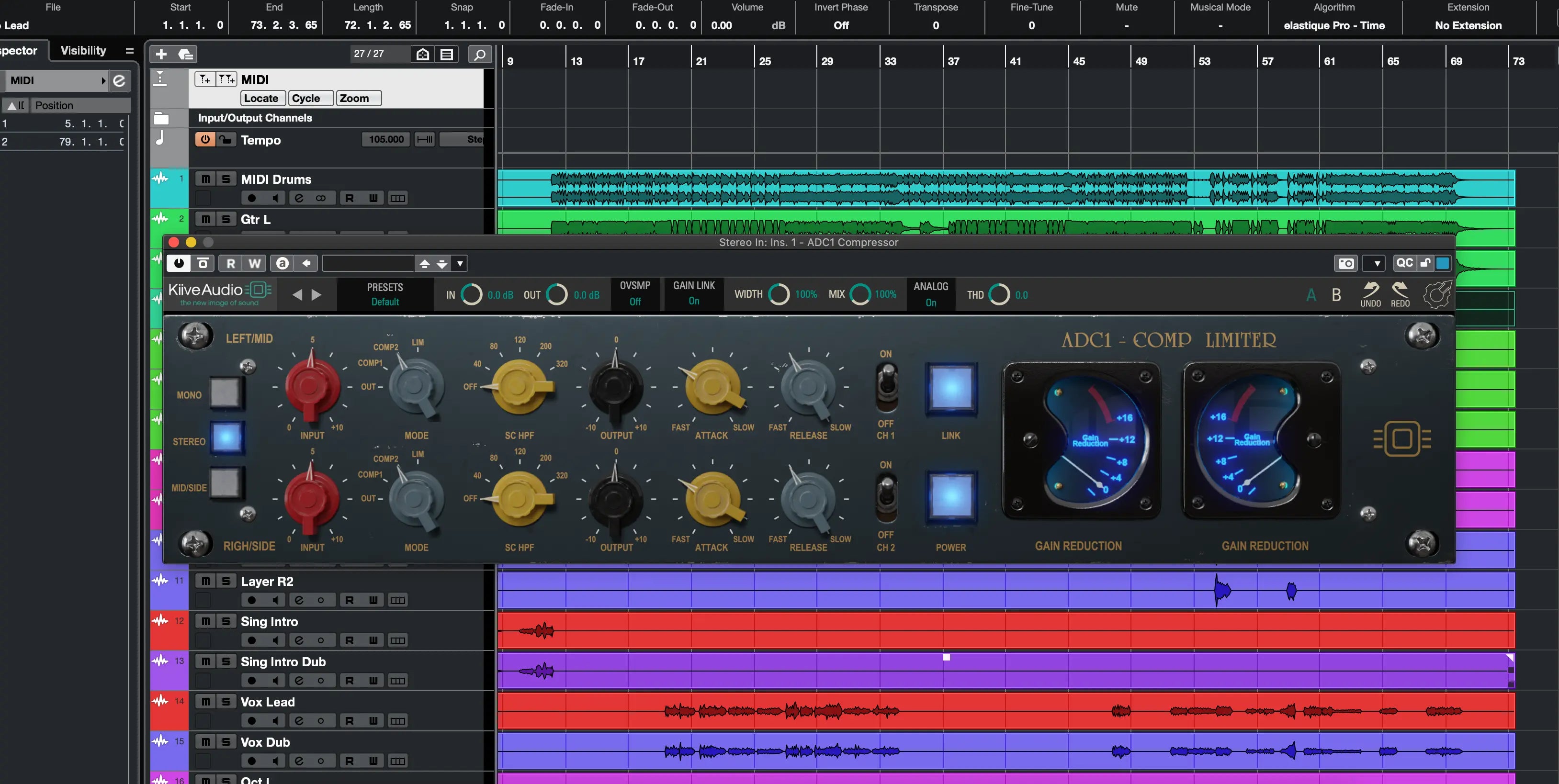Open the channel settings editor for Vox Lead
This screenshot has width=1559, height=784.
[300, 720]
